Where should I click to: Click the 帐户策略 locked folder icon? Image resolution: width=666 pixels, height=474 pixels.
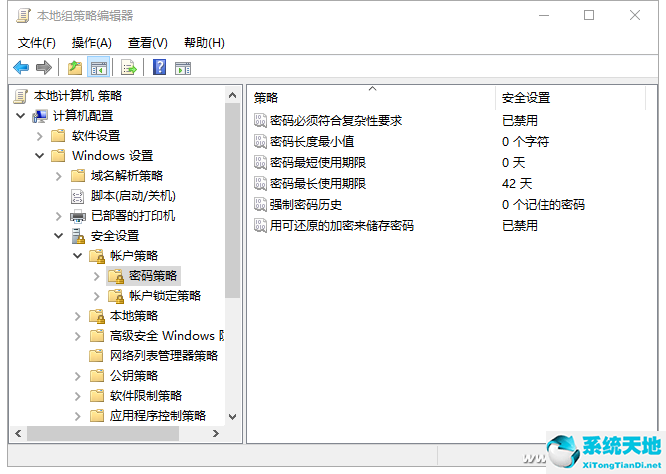pos(97,256)
